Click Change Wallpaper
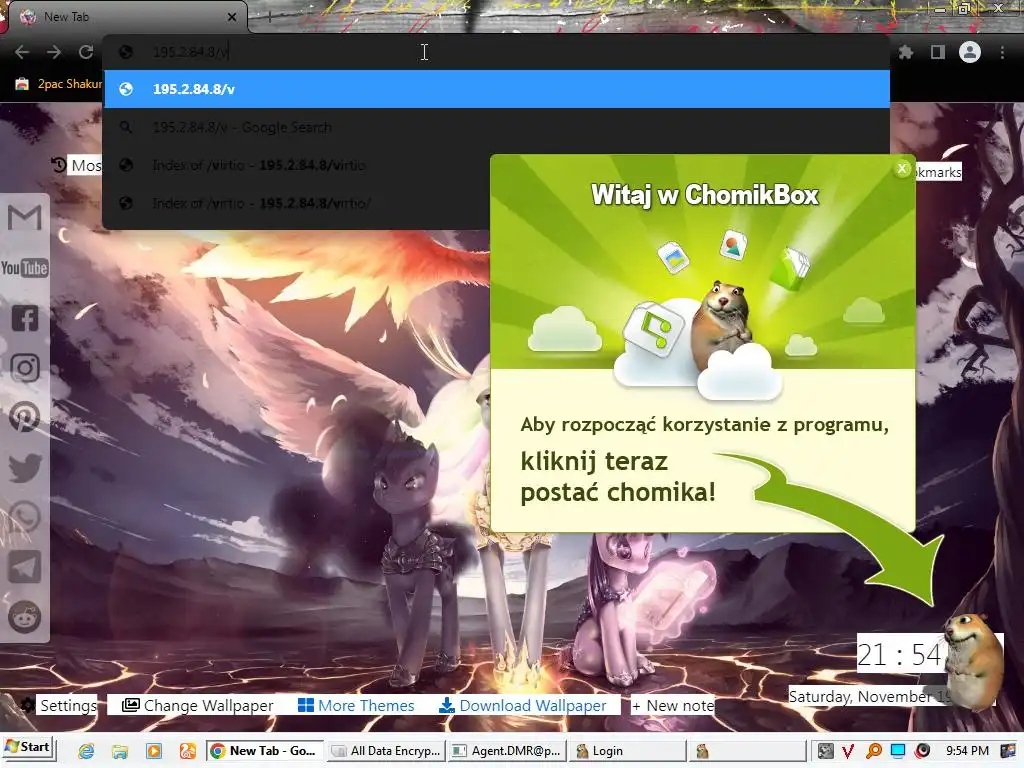 [198, 705]
